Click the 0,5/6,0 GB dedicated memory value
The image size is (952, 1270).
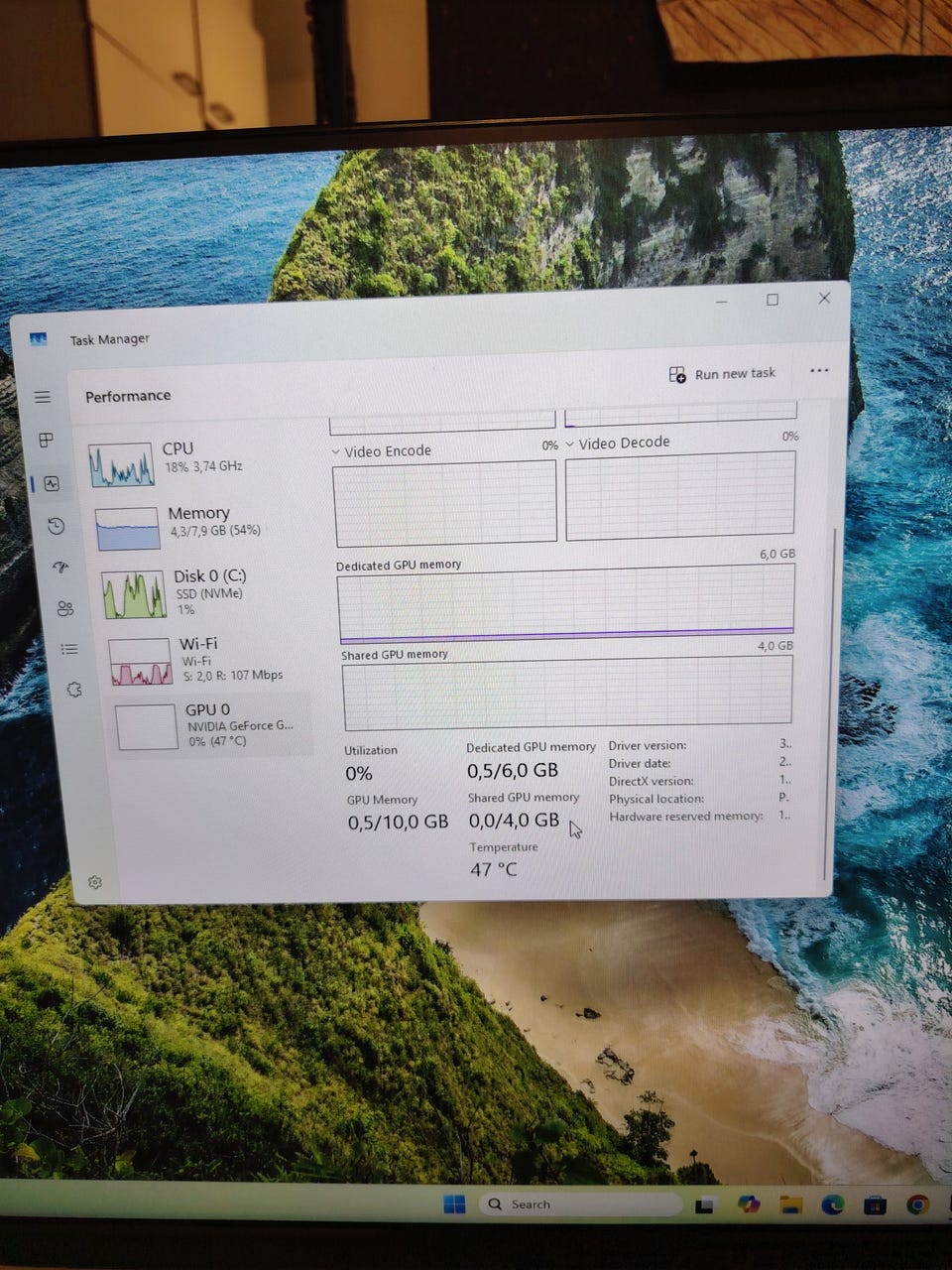[x=513, y=771]
